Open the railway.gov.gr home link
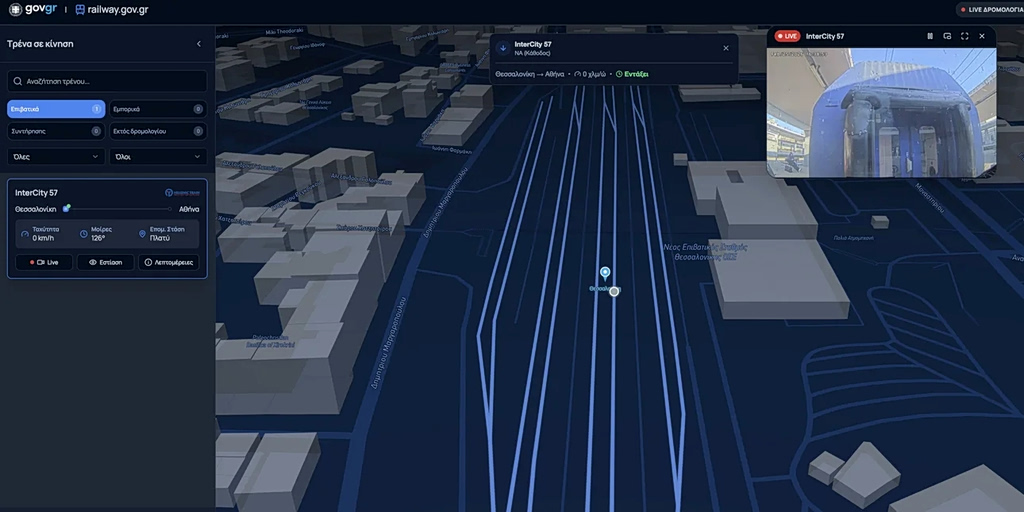1024x512 pixels. click(111, 9)
